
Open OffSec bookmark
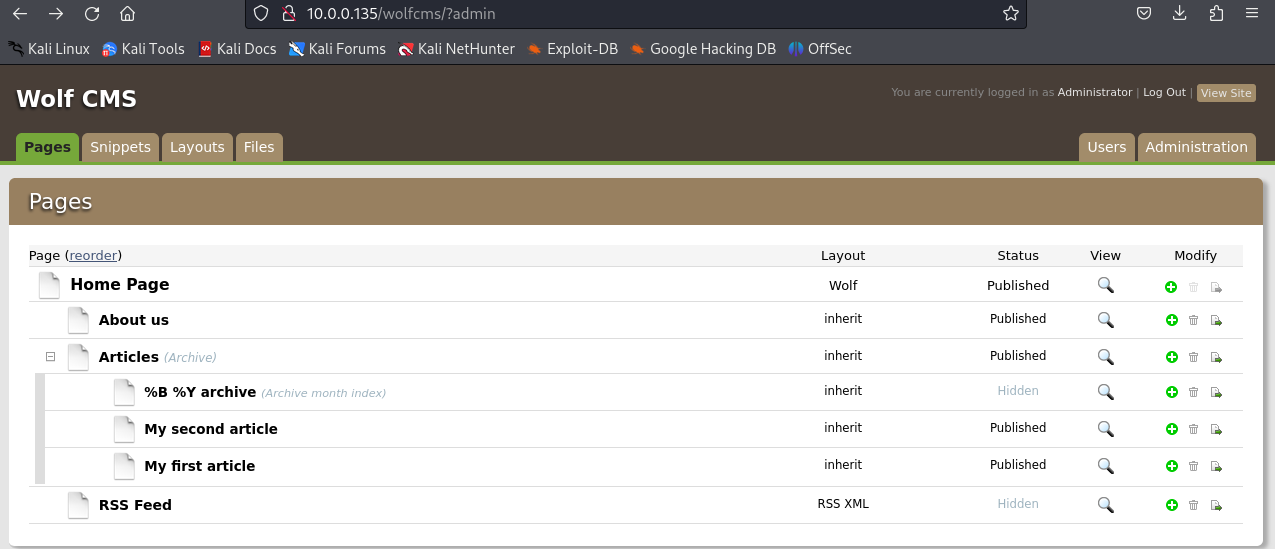pyautogui.click(x=820, y=48)
